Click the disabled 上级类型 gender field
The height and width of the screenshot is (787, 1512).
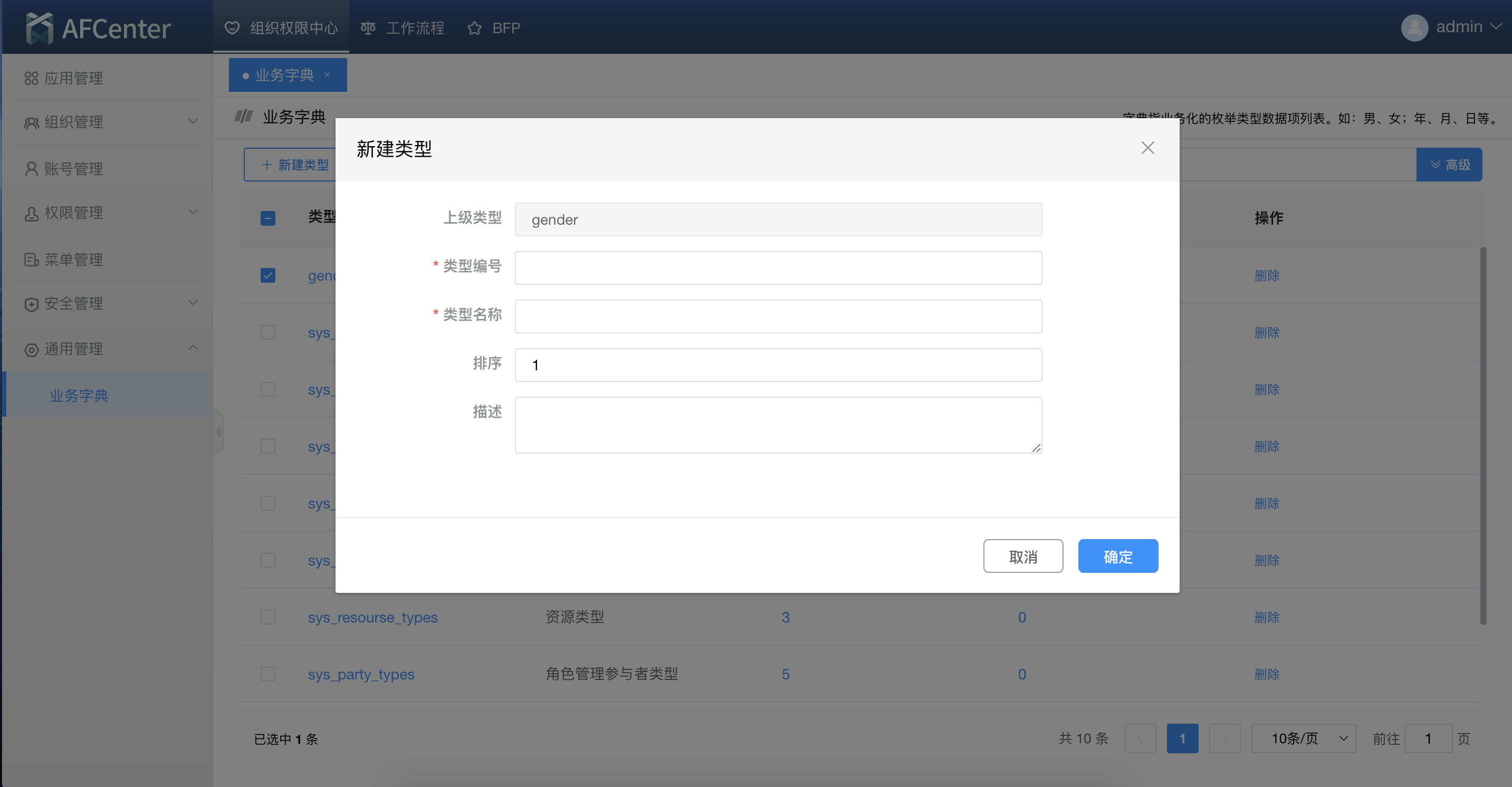[x=778, y=219]
